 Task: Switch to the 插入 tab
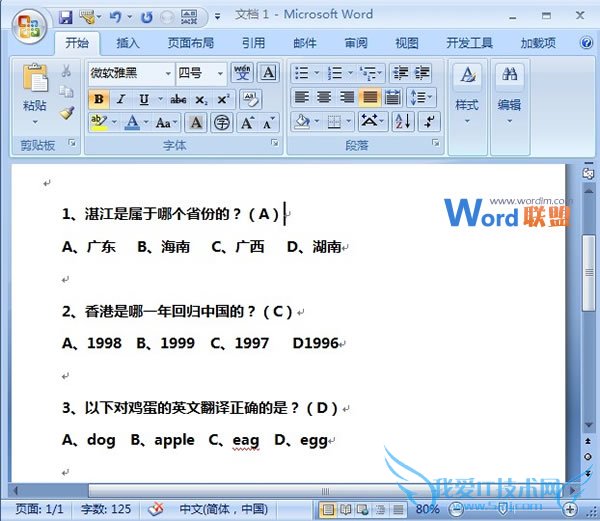click(x=127, y=43)
